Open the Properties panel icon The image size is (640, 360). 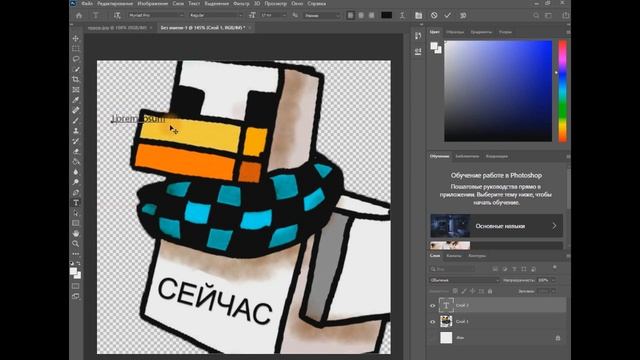click(418, 51)
